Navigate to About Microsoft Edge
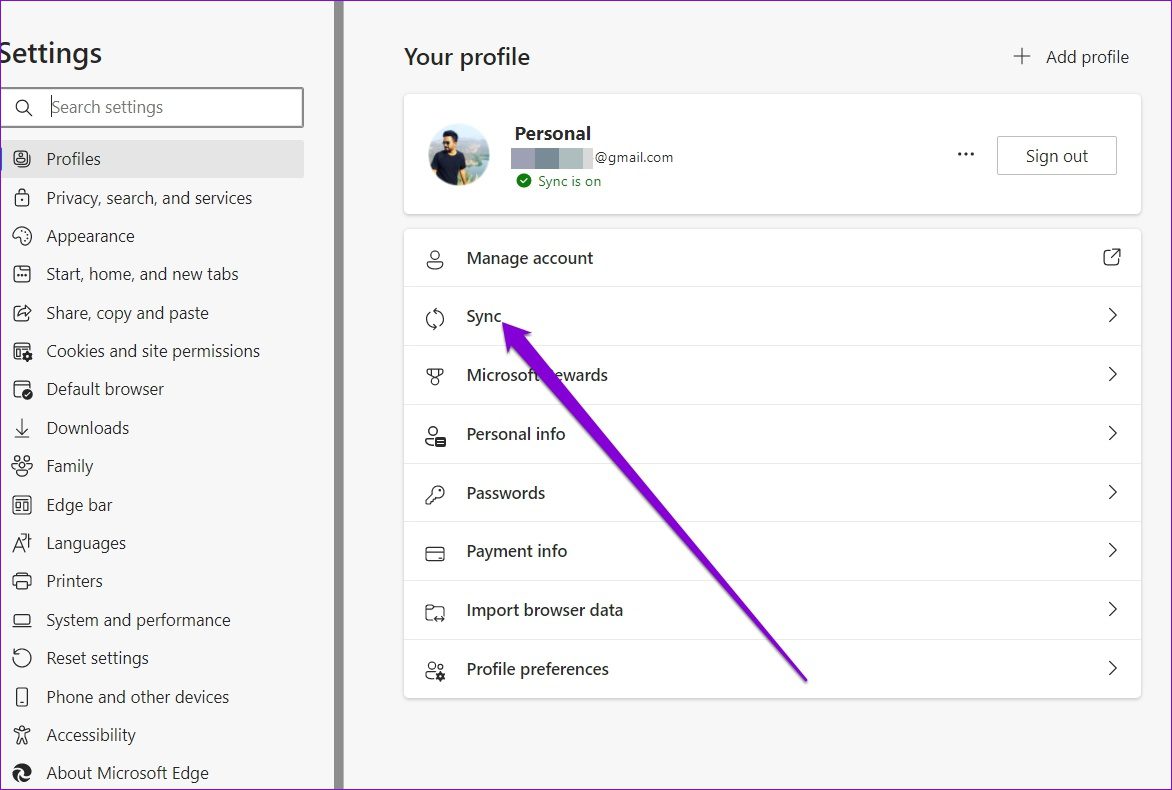This screenshot has width=1172, height=790. click(x=152, y=773)
